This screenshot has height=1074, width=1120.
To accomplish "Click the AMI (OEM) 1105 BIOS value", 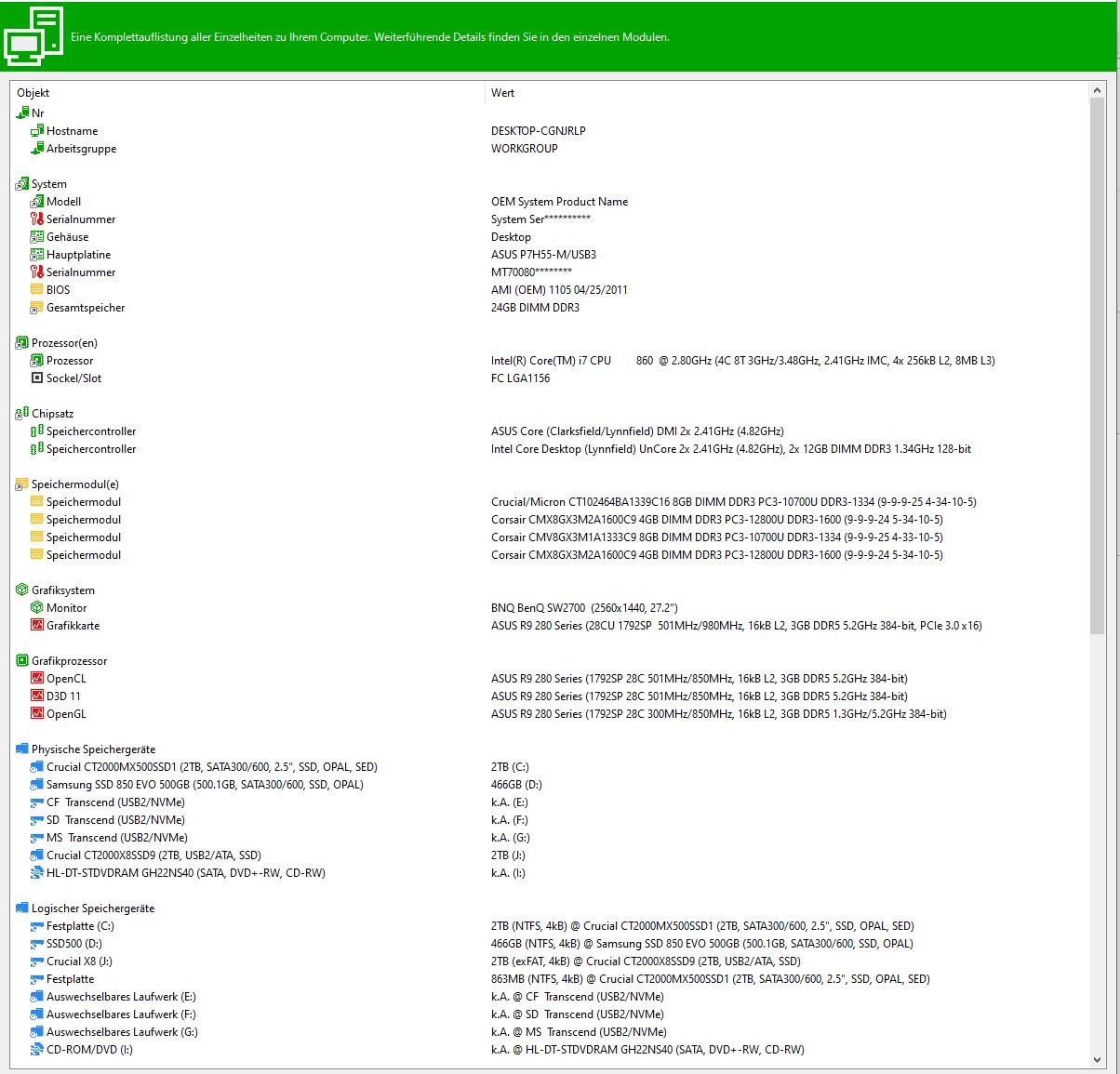I will tap(559, 290).
